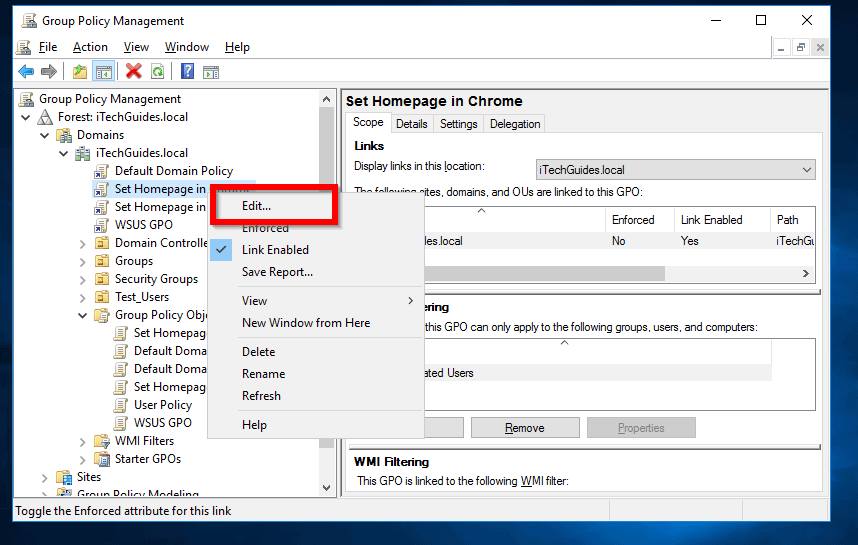Click the Enforced column header
858x545 pixels.
coord(639,220)
